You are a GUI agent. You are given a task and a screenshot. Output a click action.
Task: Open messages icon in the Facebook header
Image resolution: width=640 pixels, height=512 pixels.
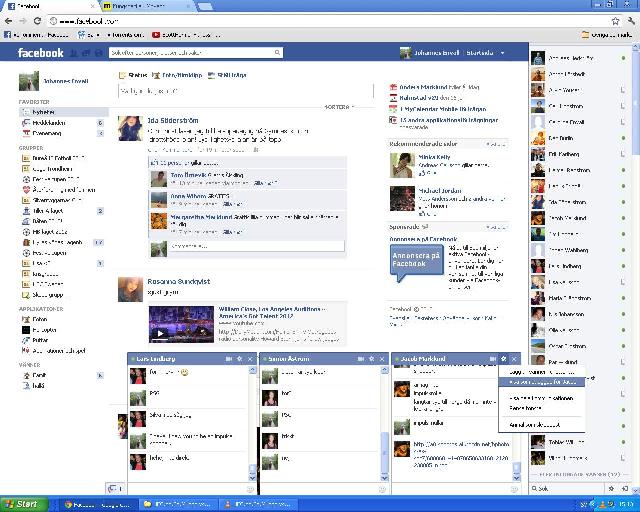click(86, 53)
